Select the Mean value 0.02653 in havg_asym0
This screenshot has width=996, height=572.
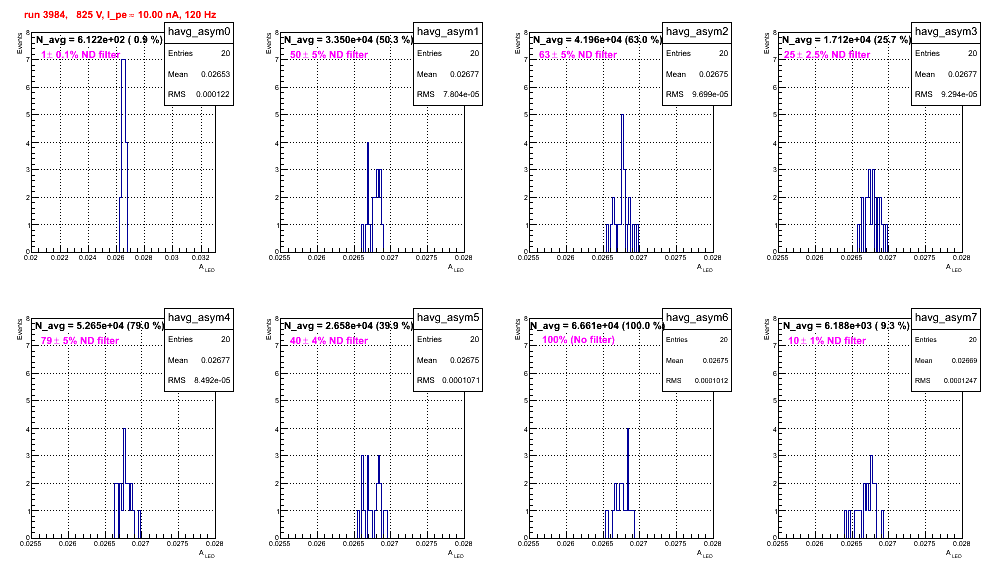(215, 74)
